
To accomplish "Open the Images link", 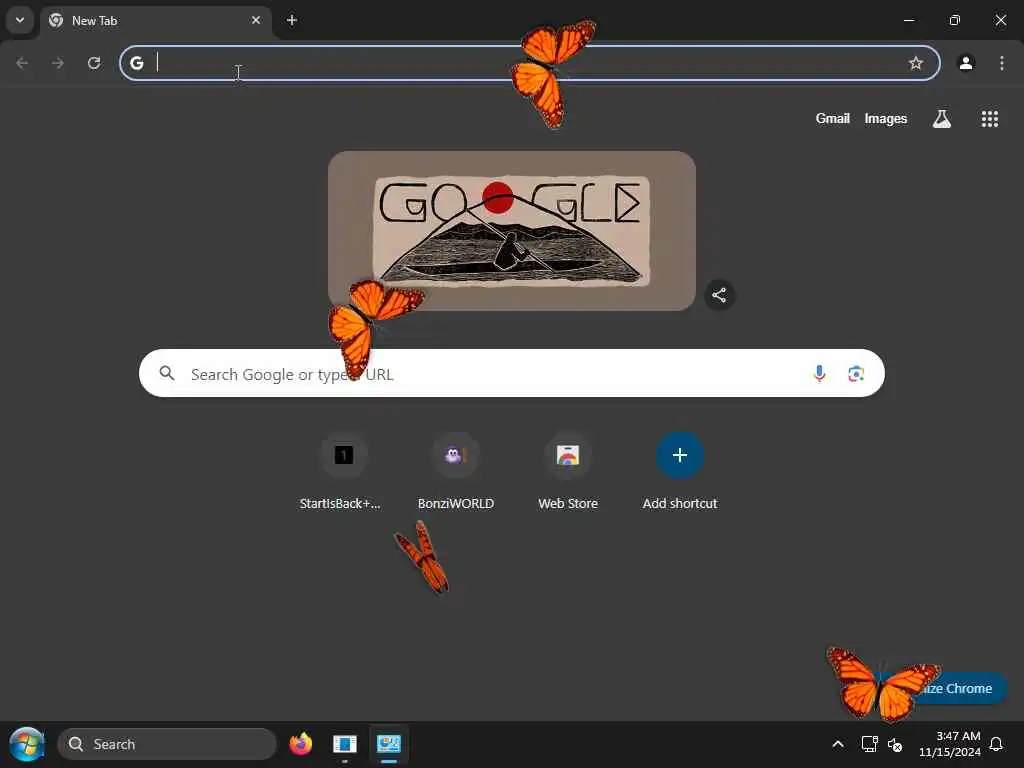I will (886, 118).
